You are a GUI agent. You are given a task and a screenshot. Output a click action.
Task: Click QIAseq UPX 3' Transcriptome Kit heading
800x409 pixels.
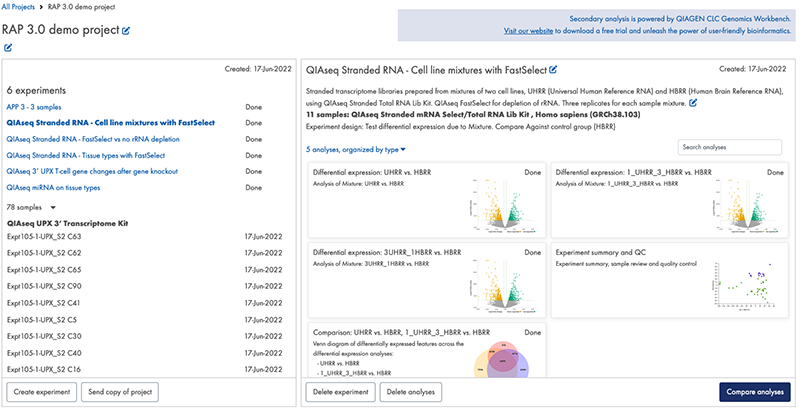[x=67, y=223]
